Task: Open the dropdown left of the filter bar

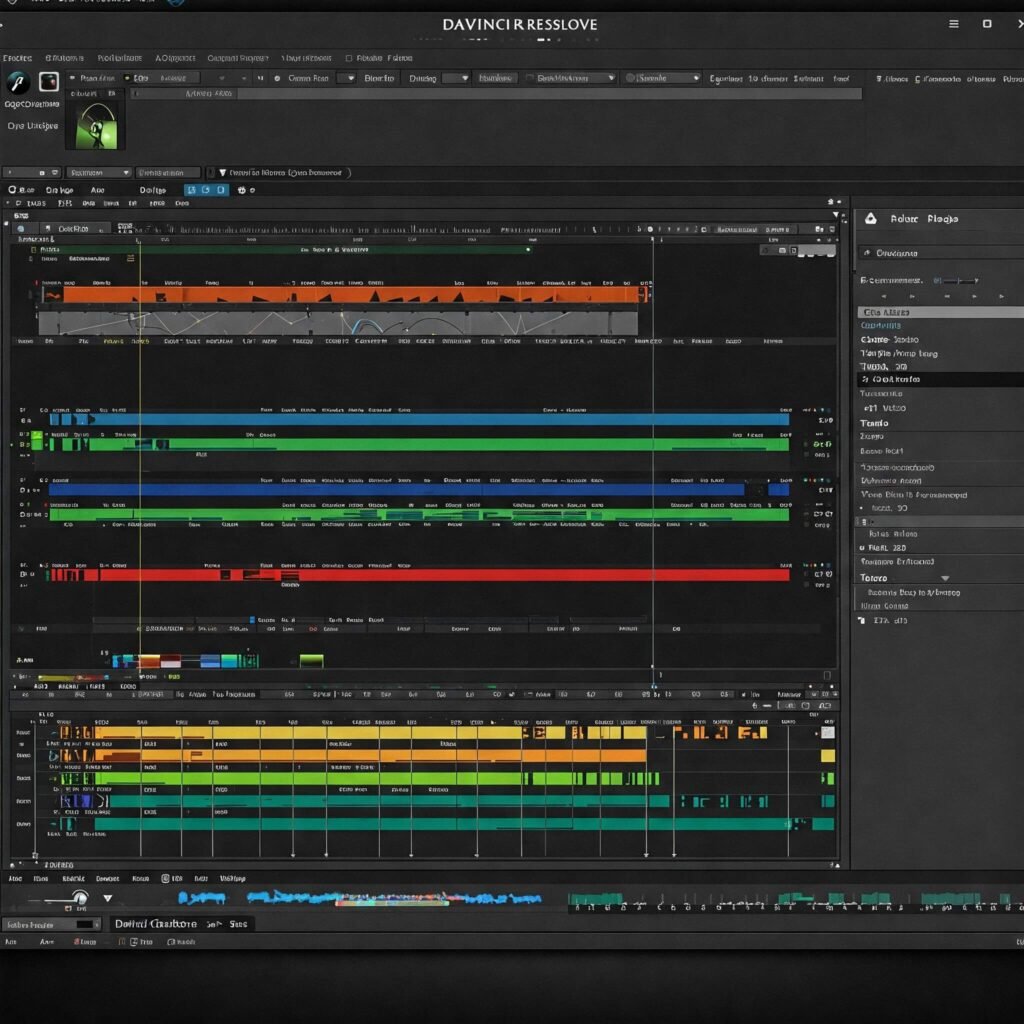Action: (99, 172)
